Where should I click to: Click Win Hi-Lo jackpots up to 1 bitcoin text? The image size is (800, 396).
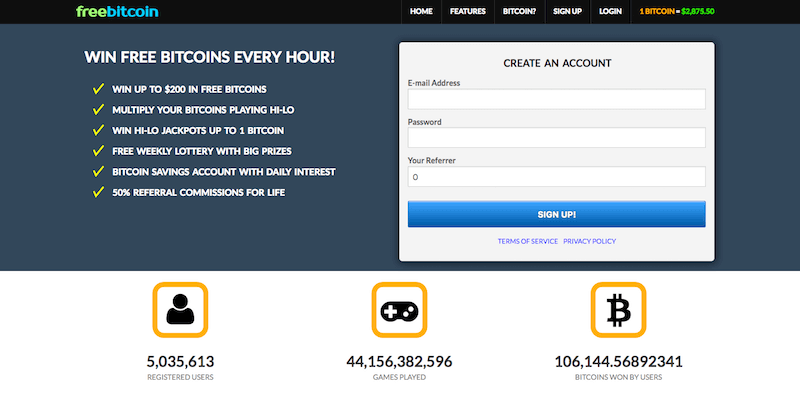coord(198,131)
